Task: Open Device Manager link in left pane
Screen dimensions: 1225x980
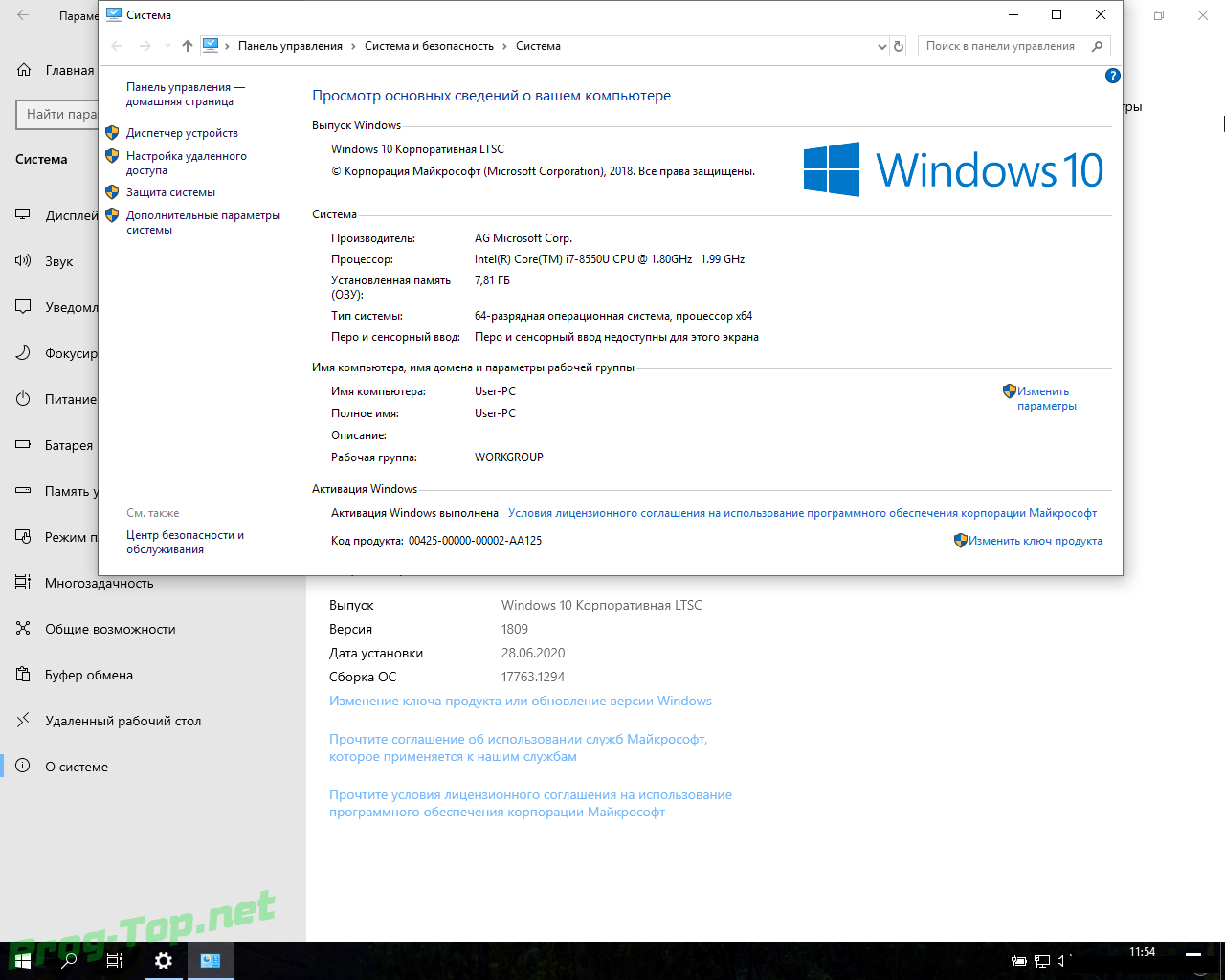Action: point(182,133)
